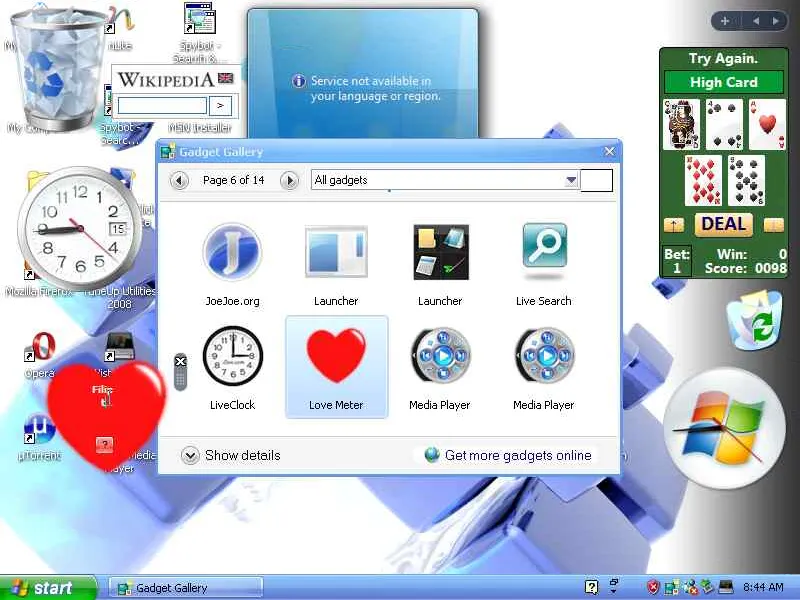Image resolution: width=800 pixels, height=600 pixels.
Task: Select the JoeJoe.org gadget
Action: [233, 264]
